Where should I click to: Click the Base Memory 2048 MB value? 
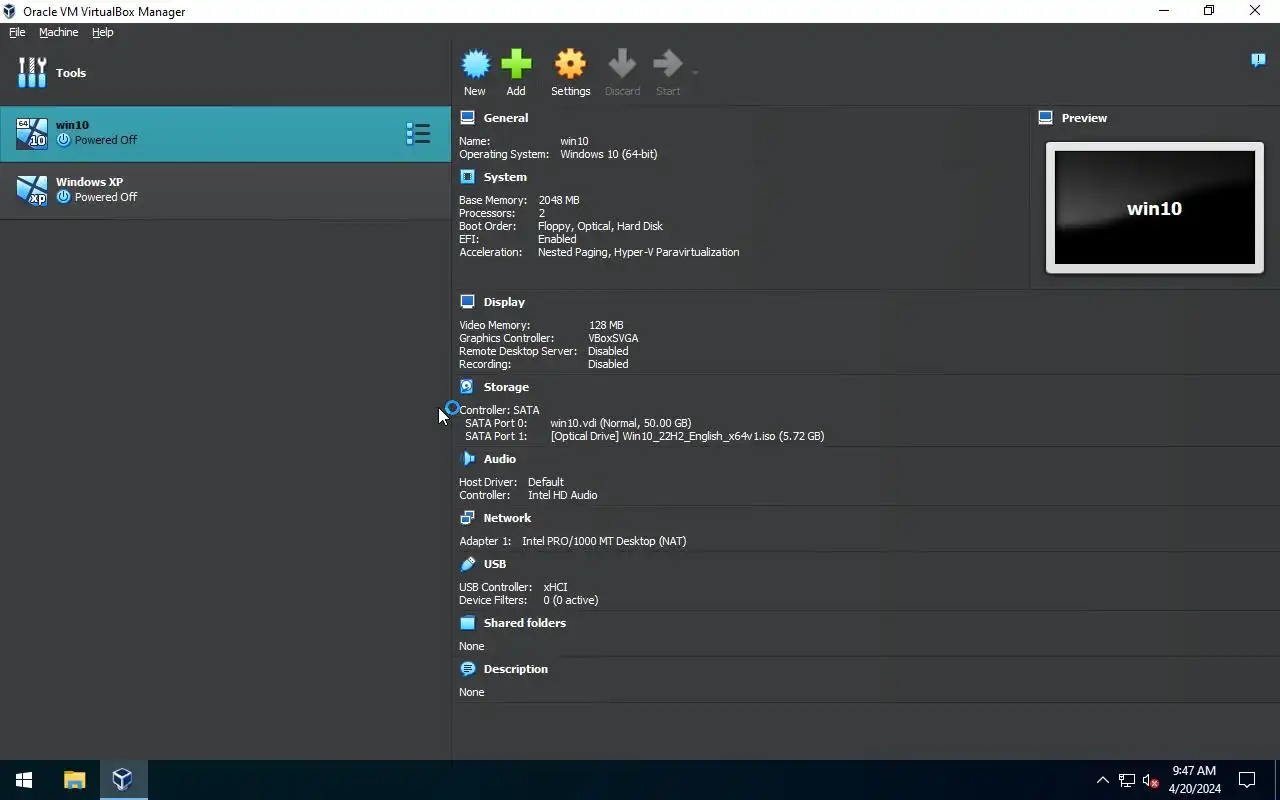coord(558,200)
